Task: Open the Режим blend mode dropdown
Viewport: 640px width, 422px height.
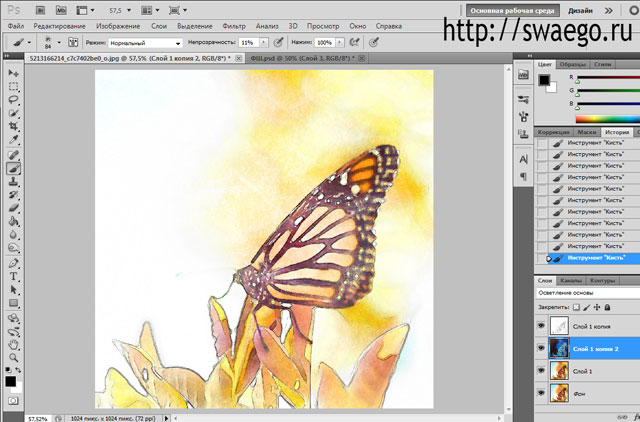Action: [x=145, y=43]
